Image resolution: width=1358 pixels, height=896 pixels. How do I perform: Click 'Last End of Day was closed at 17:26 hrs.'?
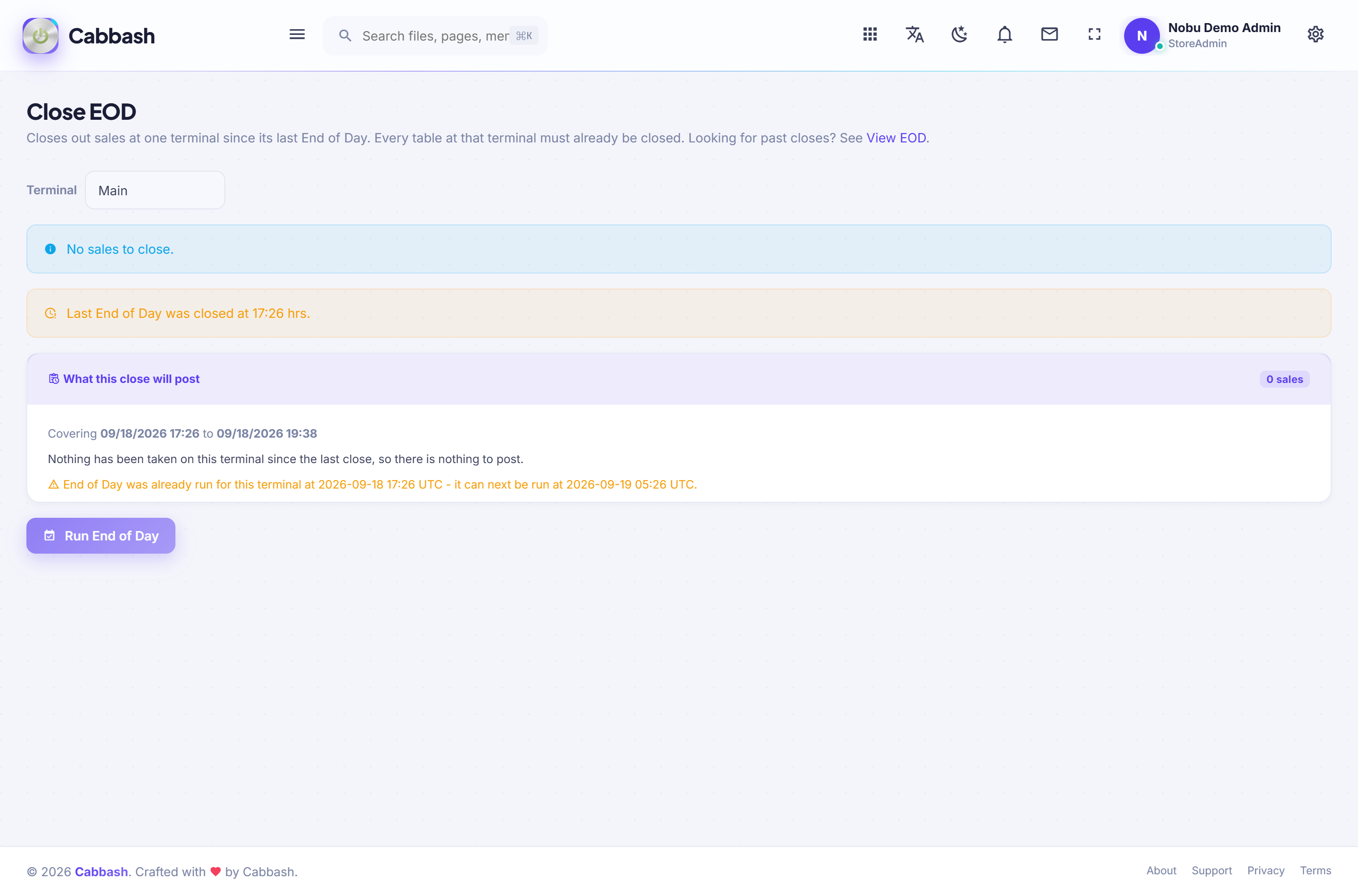188,313
